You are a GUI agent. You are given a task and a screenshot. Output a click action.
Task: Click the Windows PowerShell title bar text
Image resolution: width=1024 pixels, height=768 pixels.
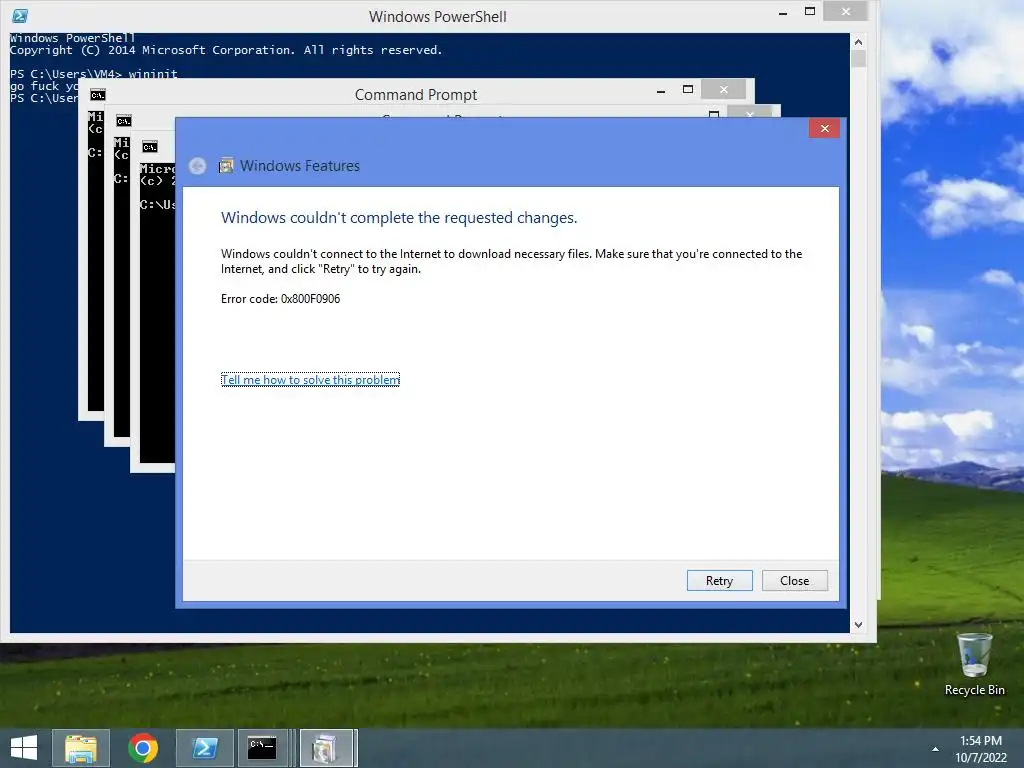pyautogui.click(x=438, y=16)
